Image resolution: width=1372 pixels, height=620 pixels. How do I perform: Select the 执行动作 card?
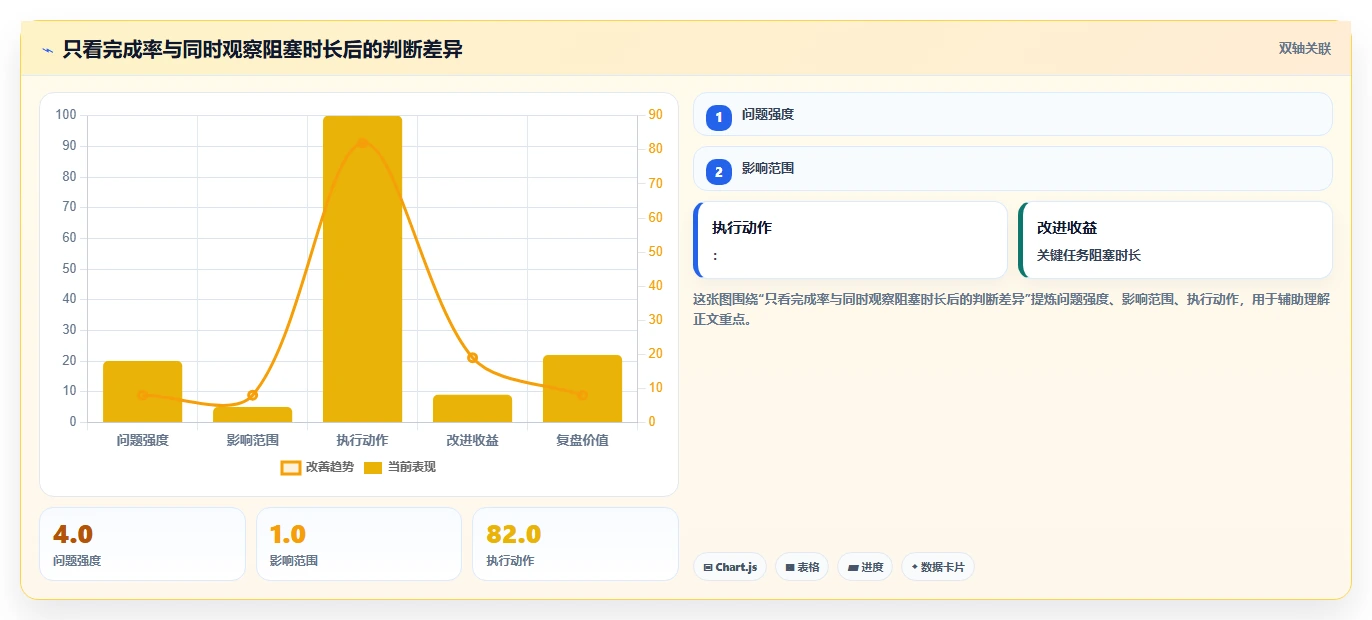tap(850, 240)
